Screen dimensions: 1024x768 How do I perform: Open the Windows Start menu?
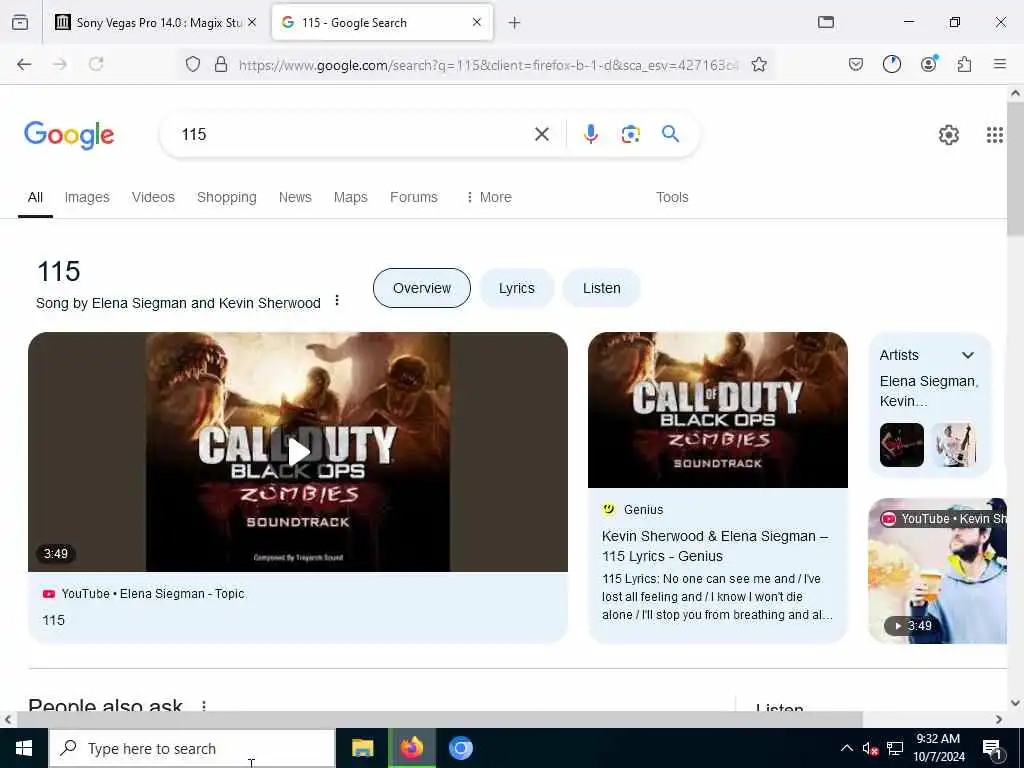pos(24,748)
